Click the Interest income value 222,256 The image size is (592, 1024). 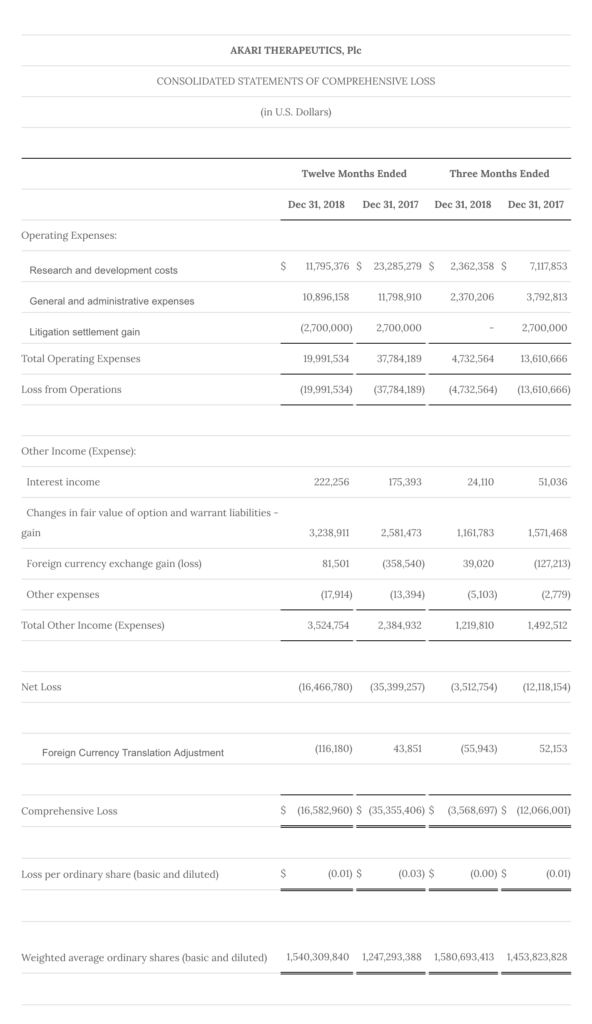[x=332, y=482]
